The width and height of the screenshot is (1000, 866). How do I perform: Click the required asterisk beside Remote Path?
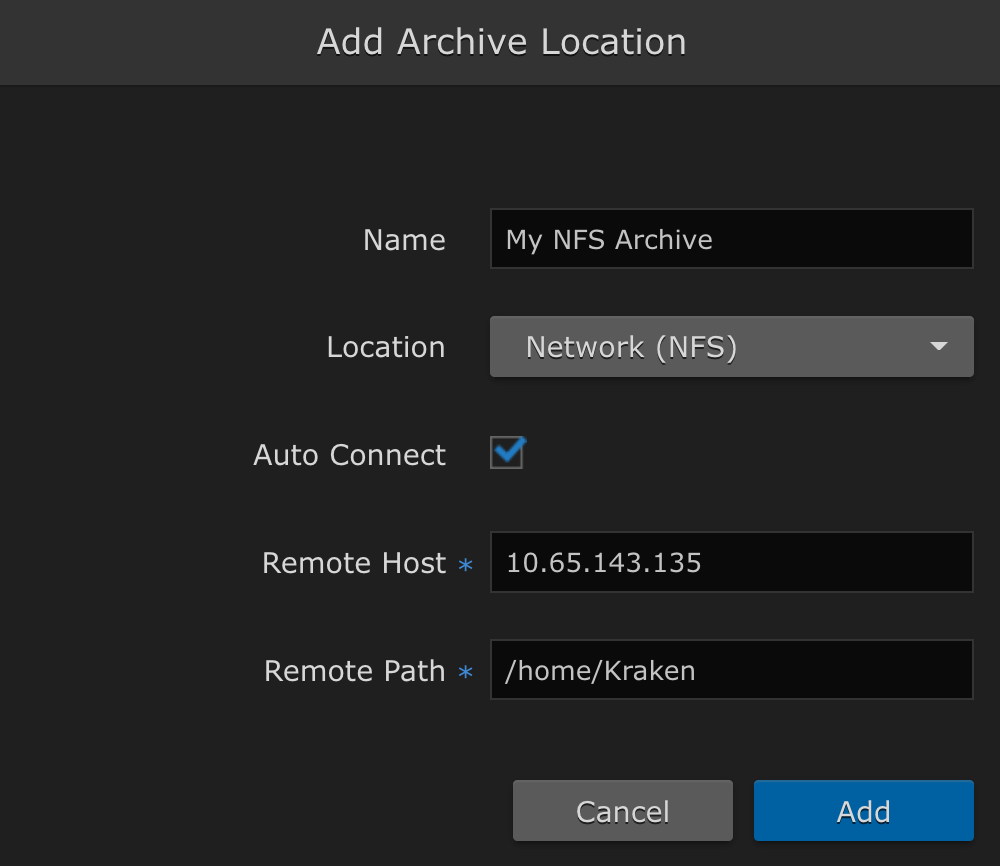[465, 673]
